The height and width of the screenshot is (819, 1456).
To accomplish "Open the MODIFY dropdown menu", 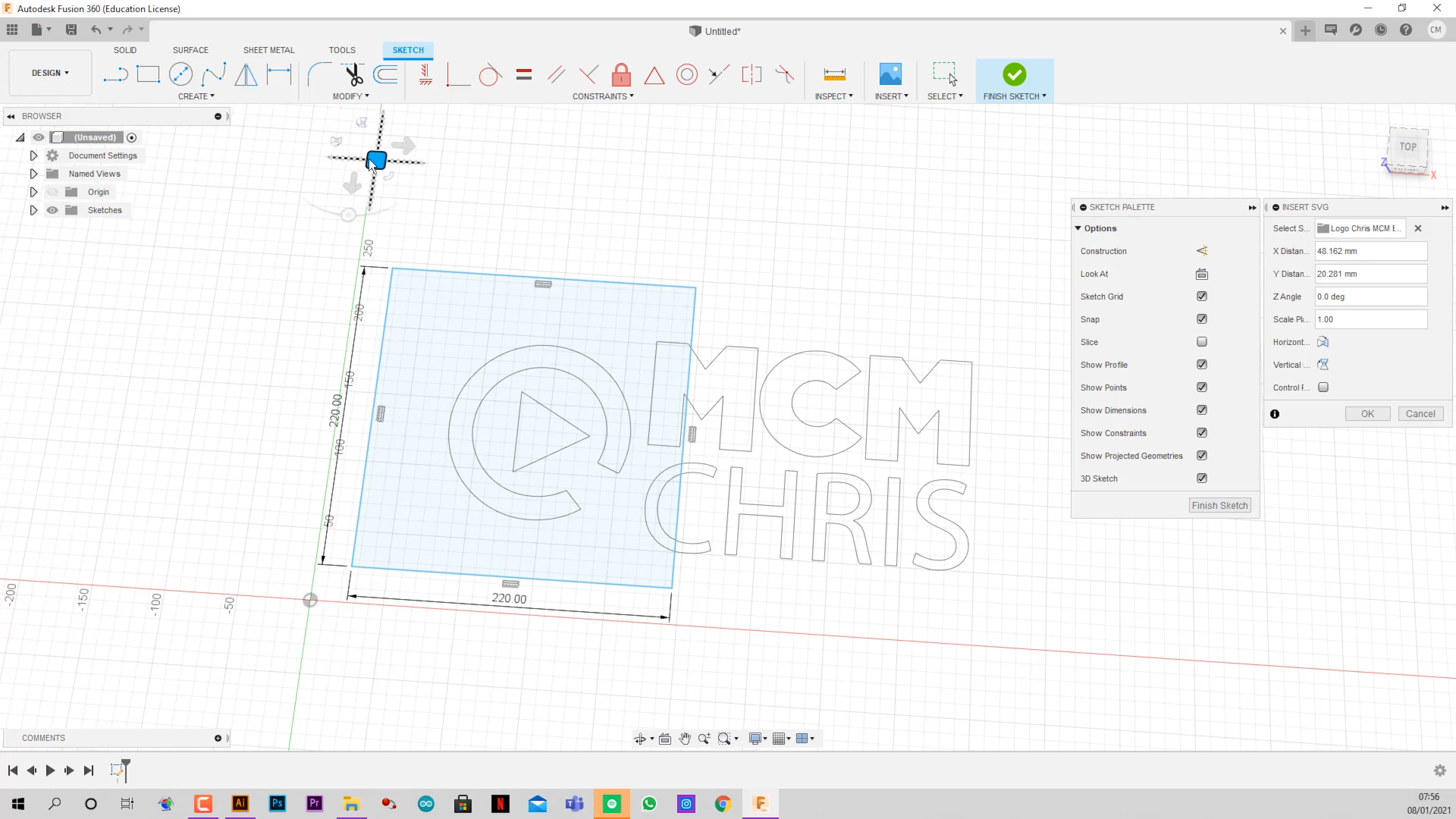I will point(351,96).
